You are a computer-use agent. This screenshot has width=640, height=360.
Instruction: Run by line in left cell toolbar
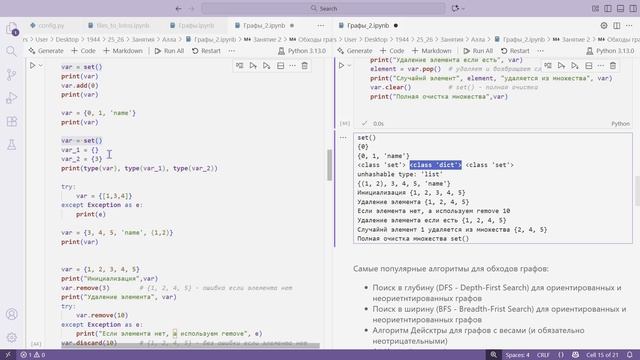240,66
